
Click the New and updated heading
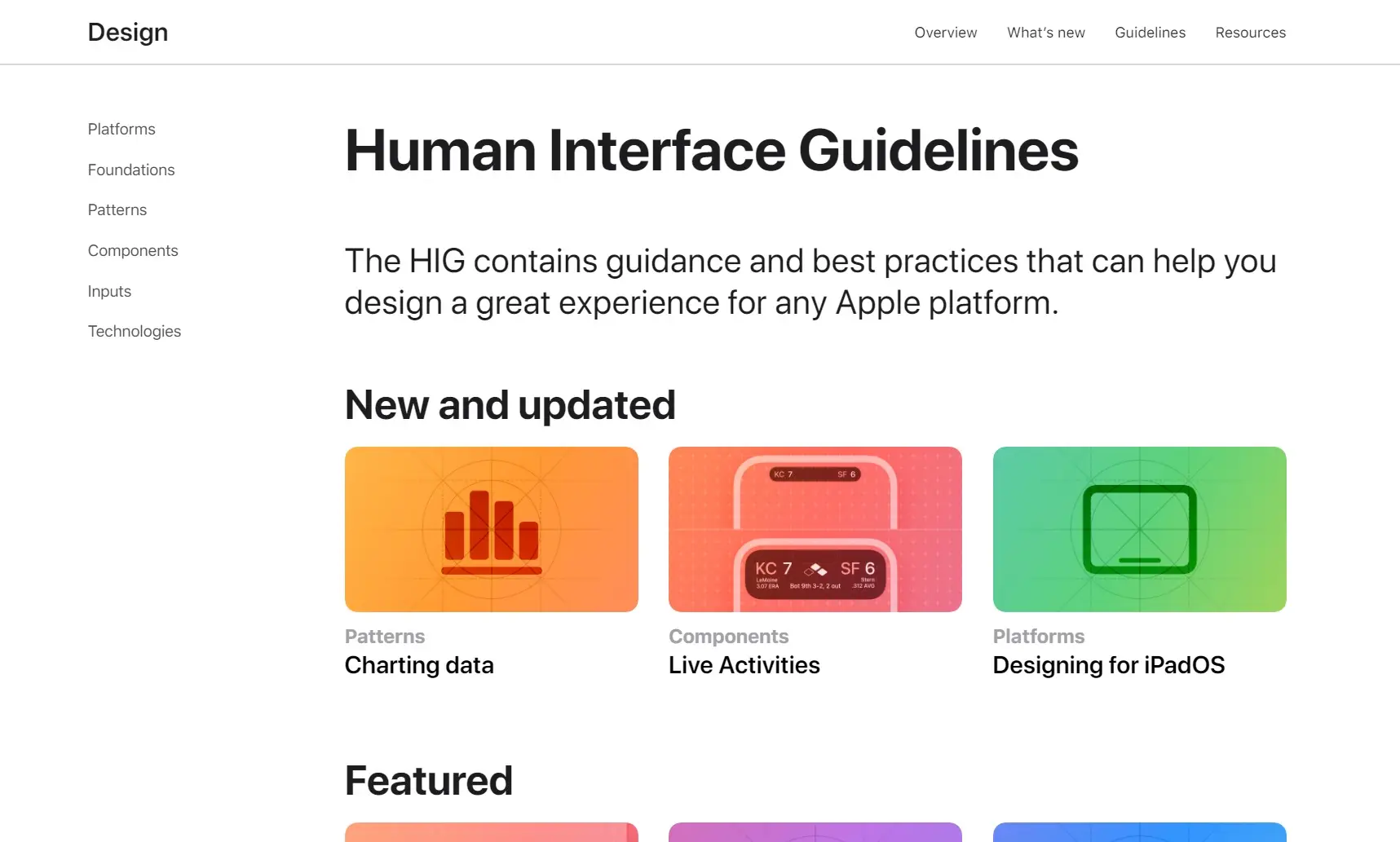coord(510,405)
